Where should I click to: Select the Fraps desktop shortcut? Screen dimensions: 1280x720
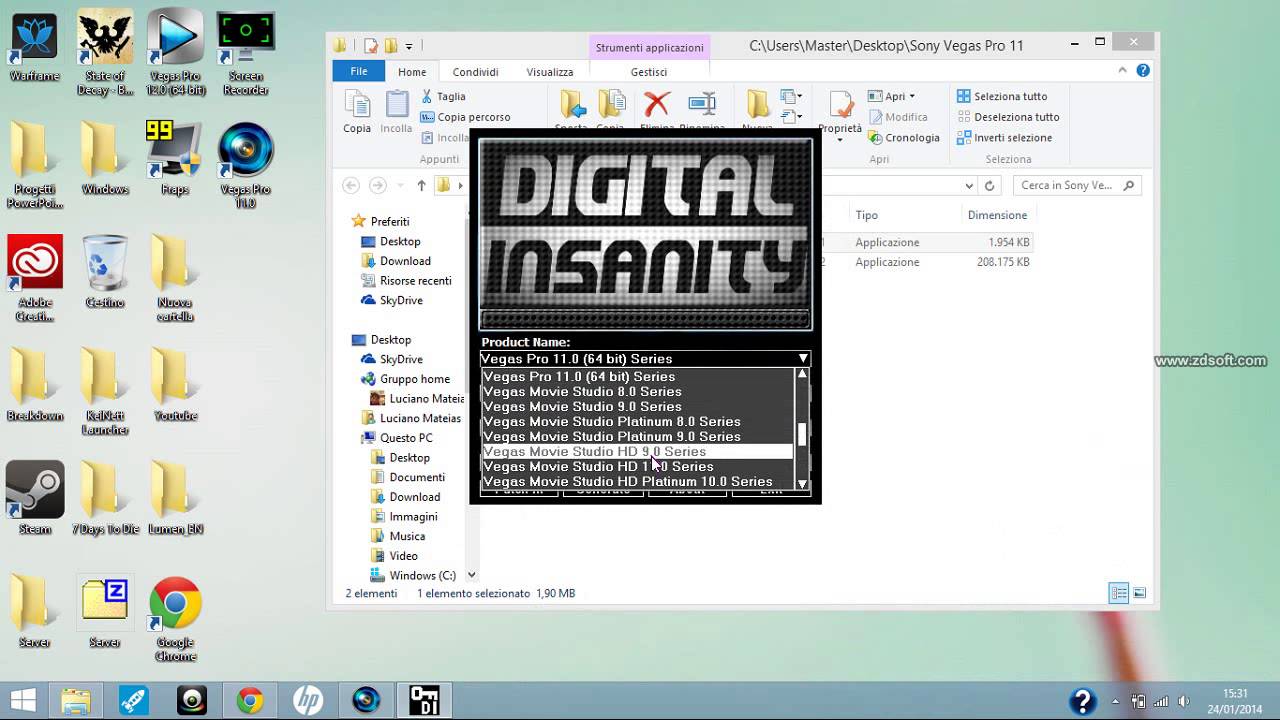[175, 158]
